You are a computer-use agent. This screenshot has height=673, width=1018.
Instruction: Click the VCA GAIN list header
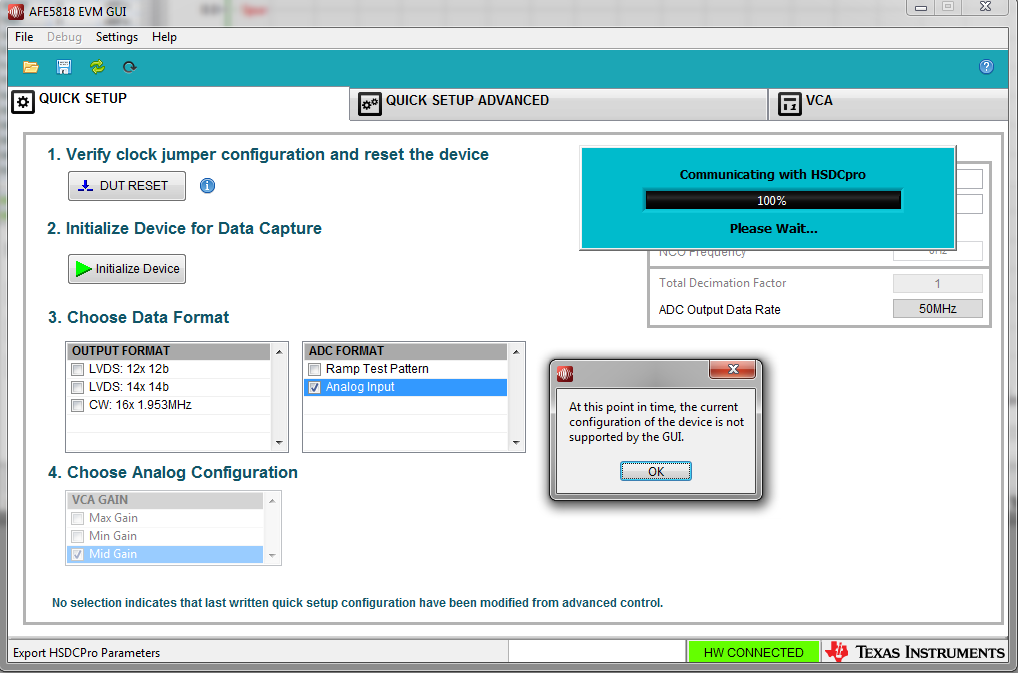[x=166, y=500]
